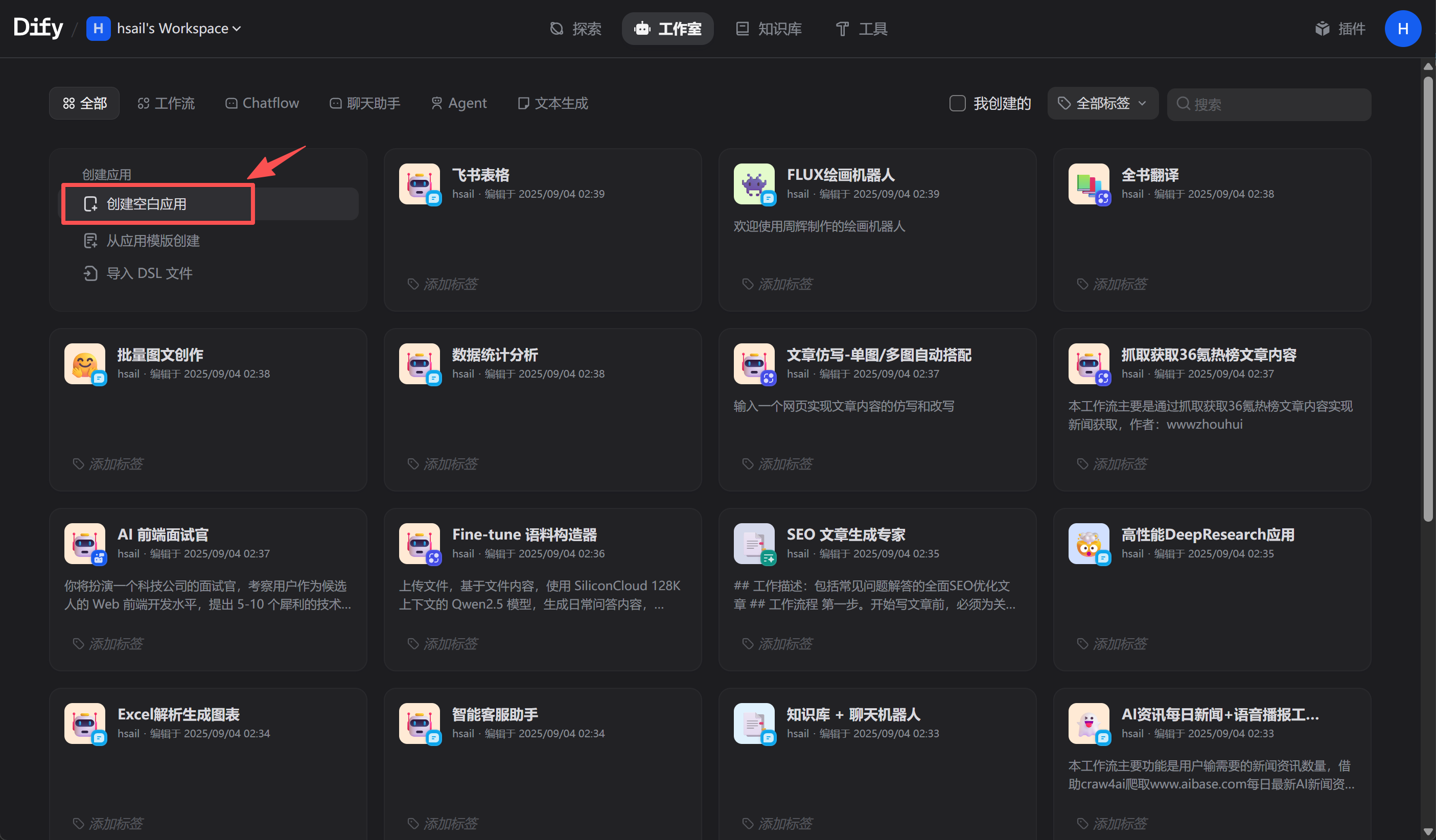Add tag to Fine-tune 语料构造器 card

(443, 643)
